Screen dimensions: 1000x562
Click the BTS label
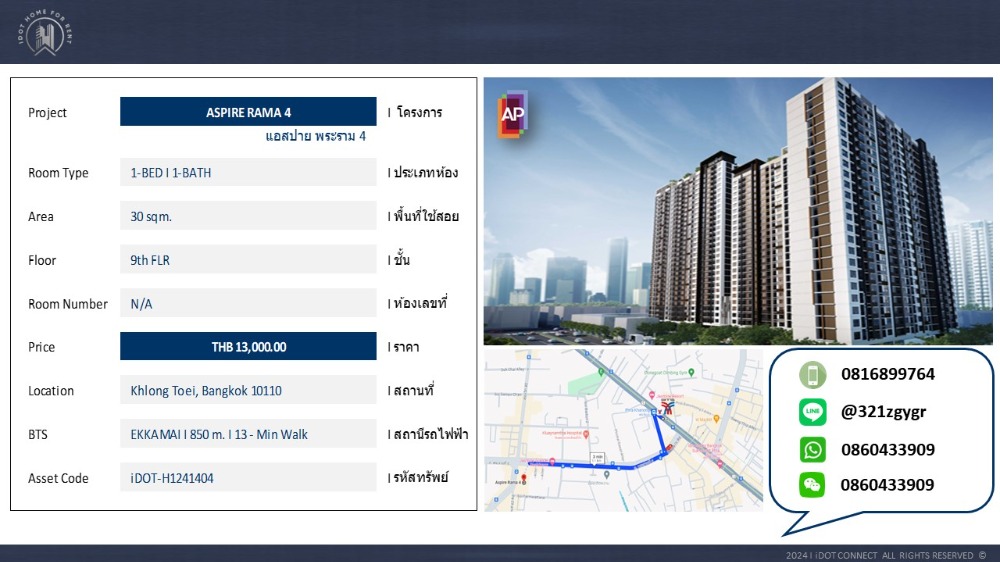(38, 434)
